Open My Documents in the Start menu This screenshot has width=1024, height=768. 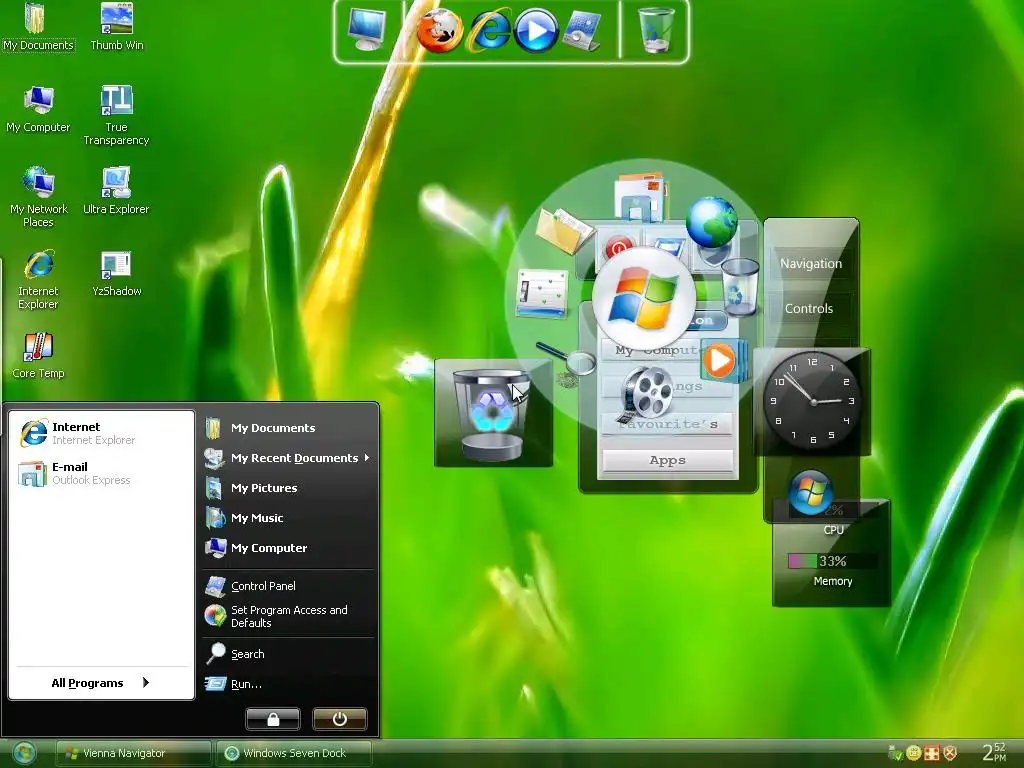(x=289, y=428)
